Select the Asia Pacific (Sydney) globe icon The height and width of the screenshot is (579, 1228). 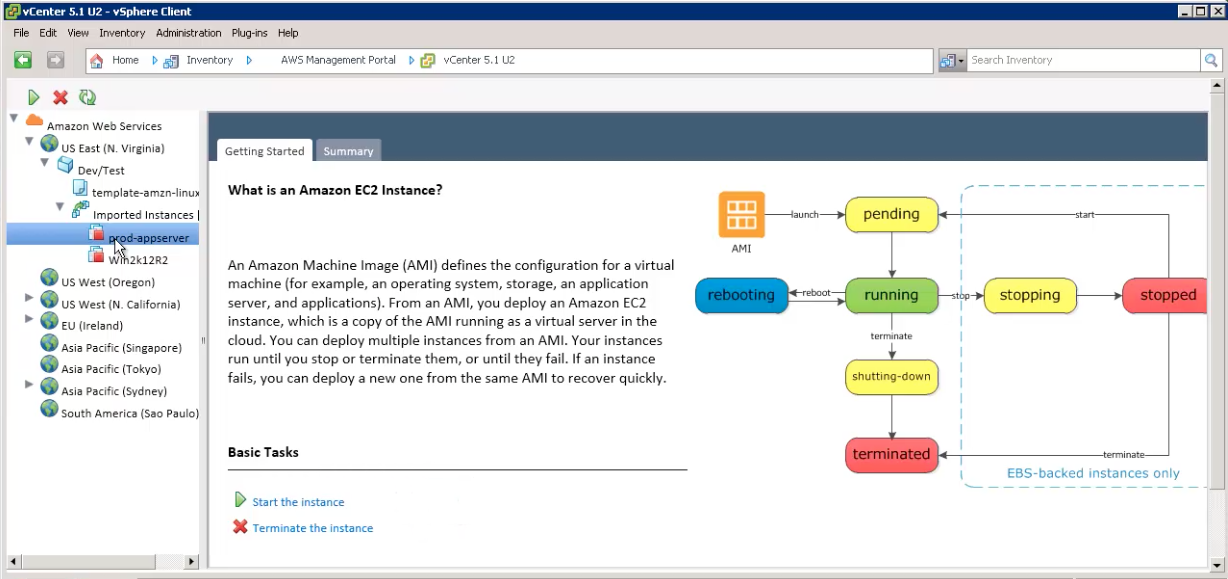[49, 388]
